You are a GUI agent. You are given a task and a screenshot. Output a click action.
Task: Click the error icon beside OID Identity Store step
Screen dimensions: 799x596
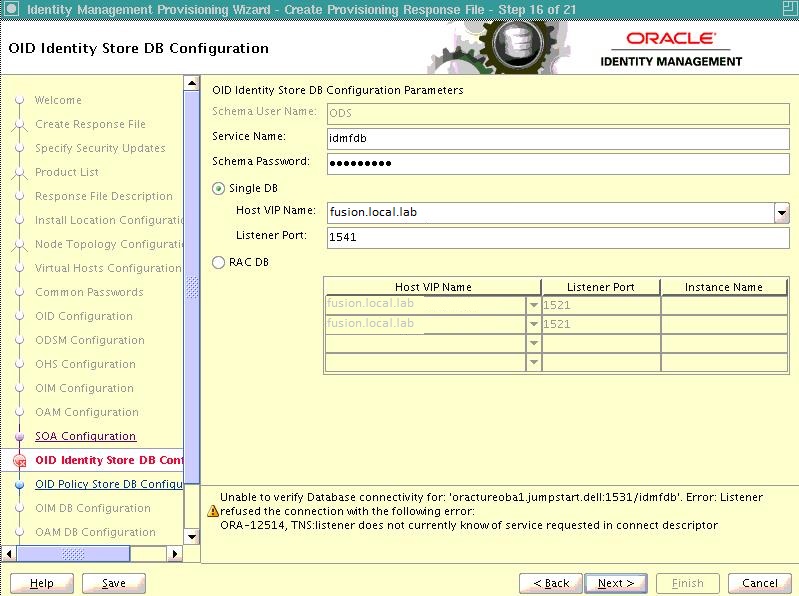click(x=20, y=461)
